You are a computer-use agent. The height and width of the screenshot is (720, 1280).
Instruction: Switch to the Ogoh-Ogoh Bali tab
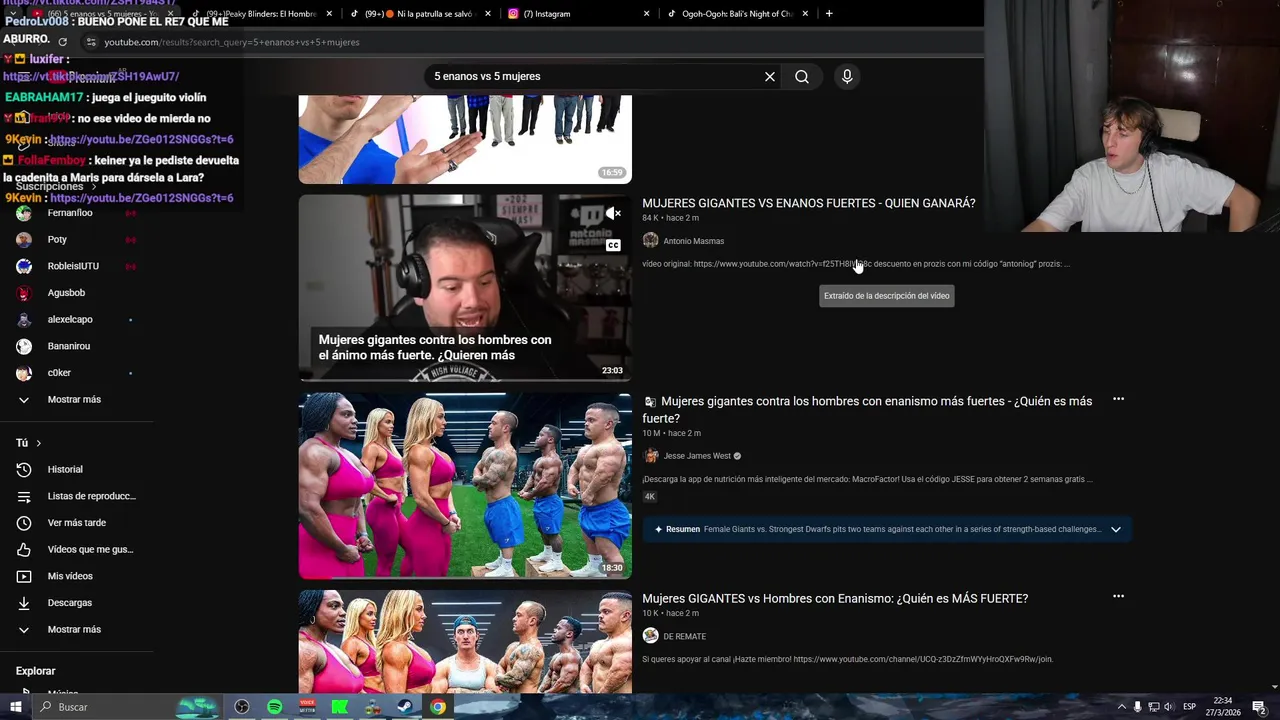coord(738,14)
